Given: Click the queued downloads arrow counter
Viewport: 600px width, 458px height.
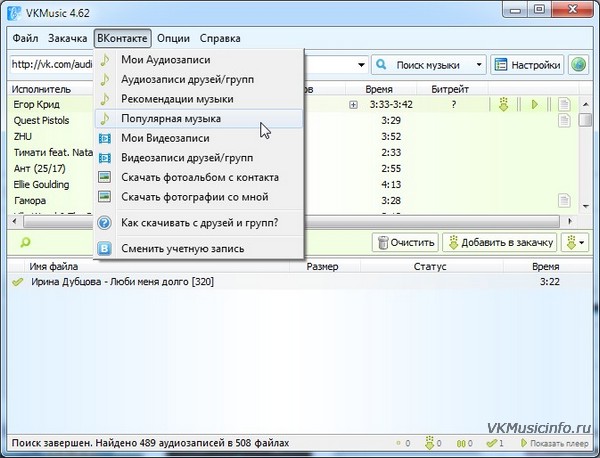Looking at the screenshot, I should [433, 443].
